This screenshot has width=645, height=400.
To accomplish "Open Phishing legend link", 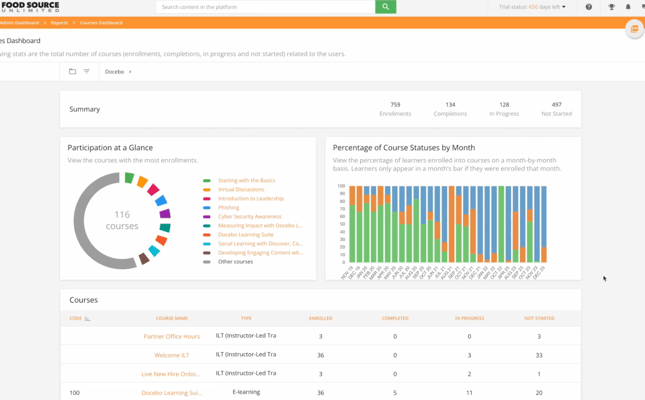I will 228,207.
